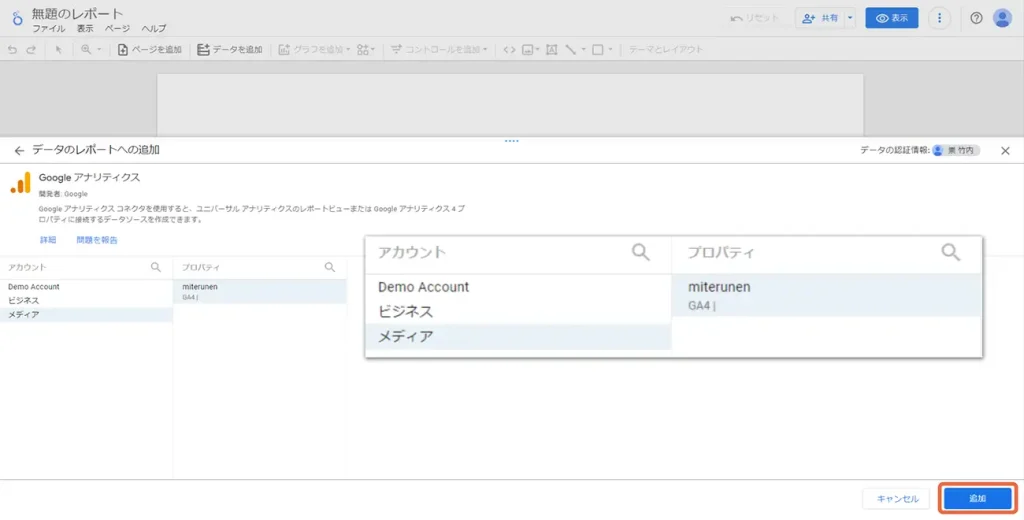This screenshot has height=520, width=1024.
Task: Select ビジネス in small account column
Action: click(x=86, y=301)
